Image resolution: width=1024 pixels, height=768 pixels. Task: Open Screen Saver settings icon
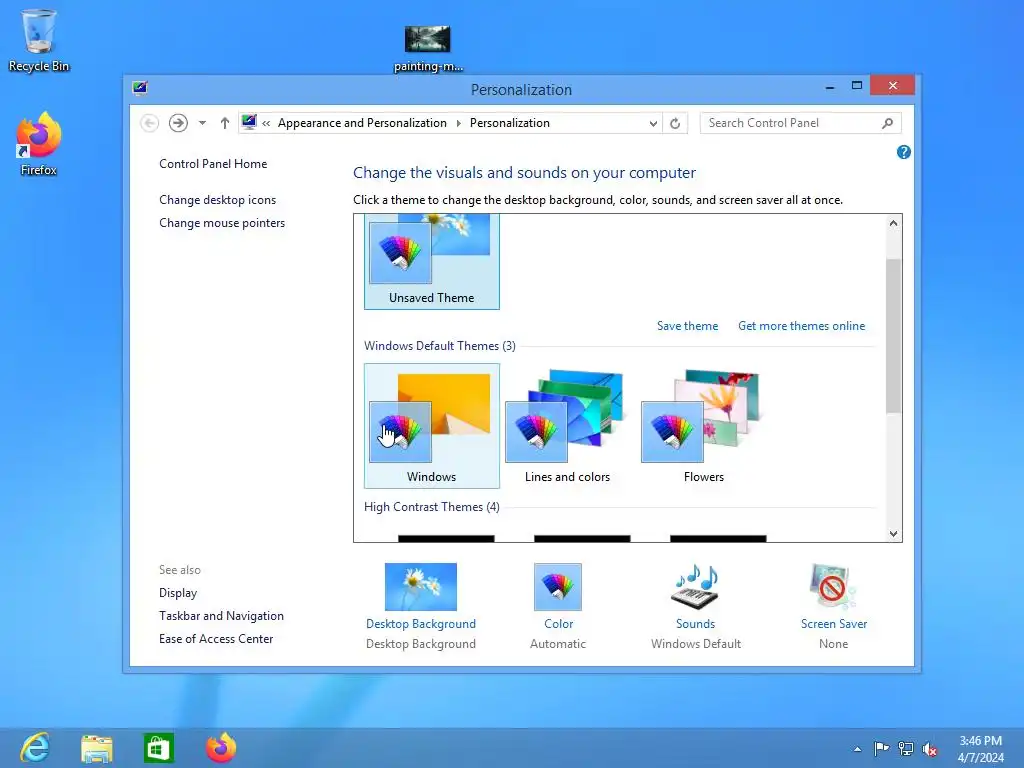pos(833,586)
